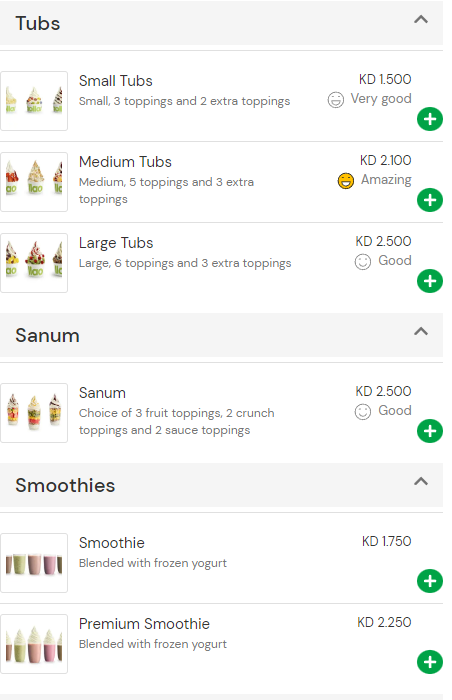Screen dimensions: 452x700
Task: Add Sanum item with plus icon
Action: point(430,431)
